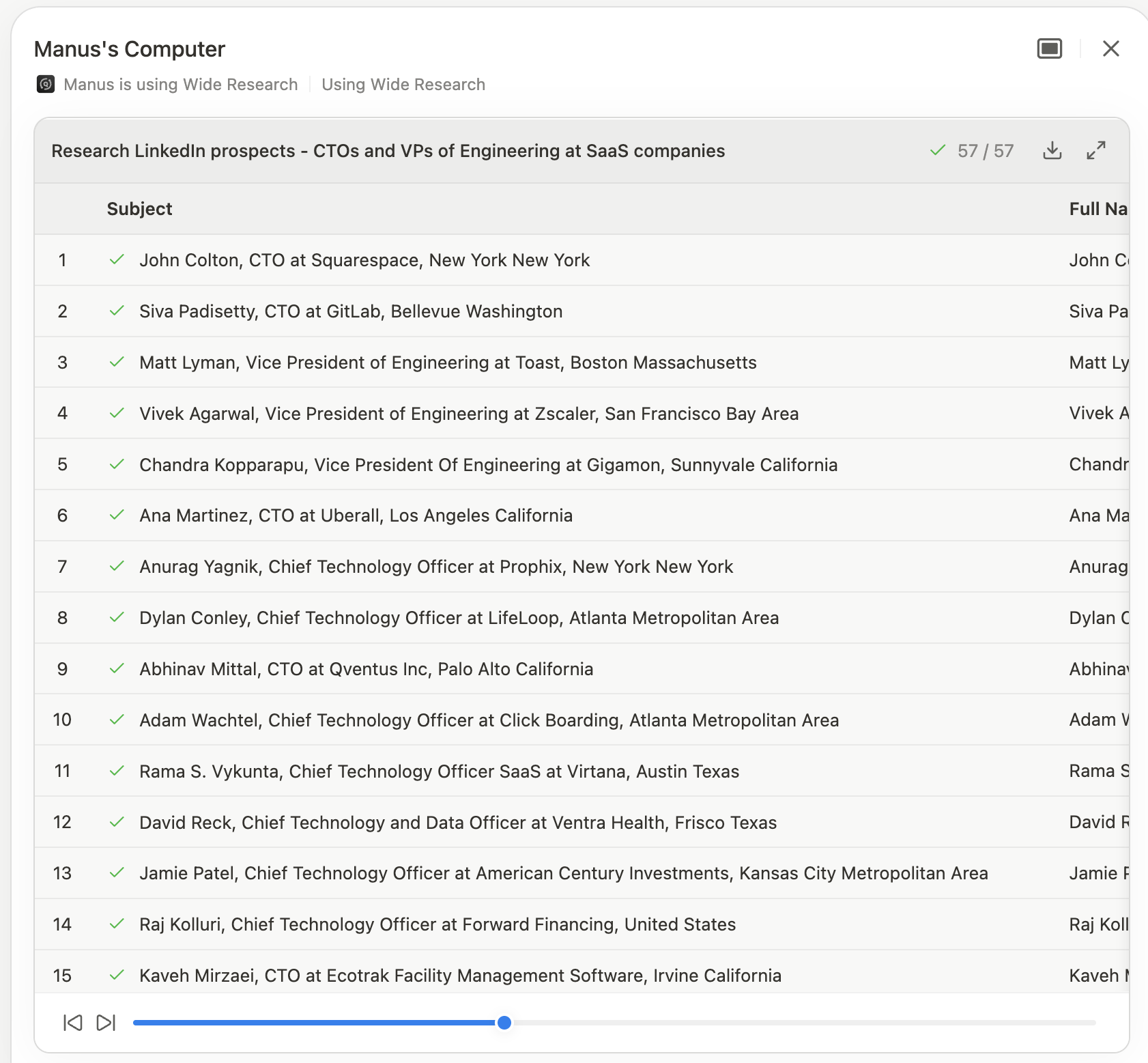Click the Manus is using Wide Research label
The height and width of the screenshot is (1063, 1148).
point(181,85)
